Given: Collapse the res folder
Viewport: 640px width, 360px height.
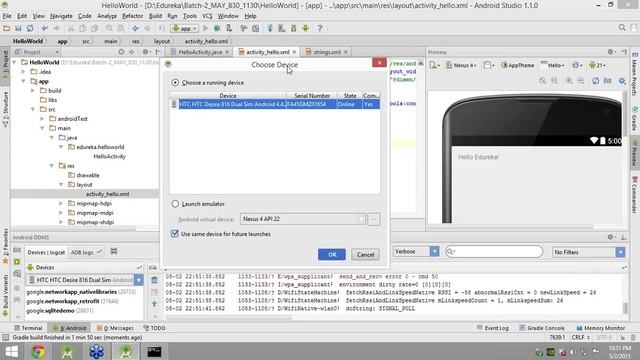Looking at the screenshot, I should click(x=51, y=166).
